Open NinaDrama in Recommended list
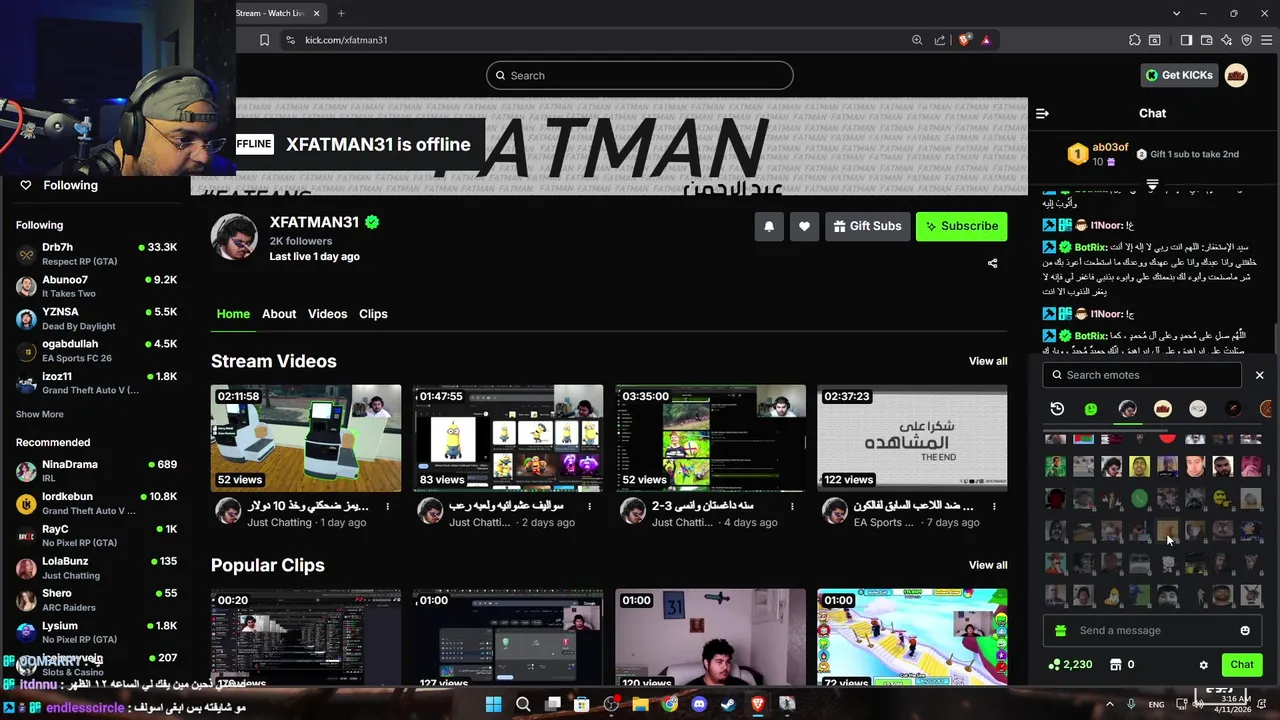 click(x=96, y=471)
